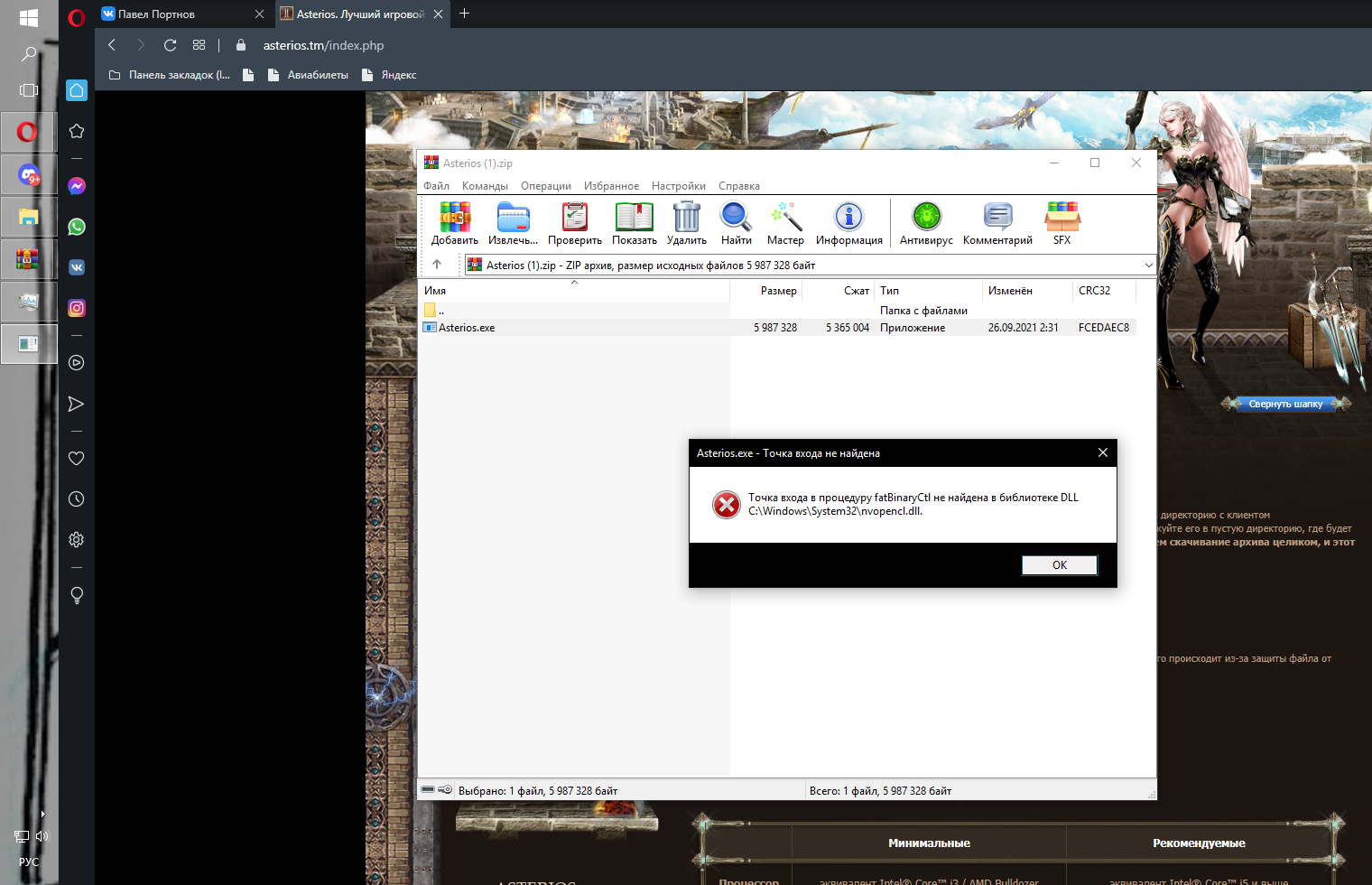Click the Opera menu logo button

(x=77, y=16)
